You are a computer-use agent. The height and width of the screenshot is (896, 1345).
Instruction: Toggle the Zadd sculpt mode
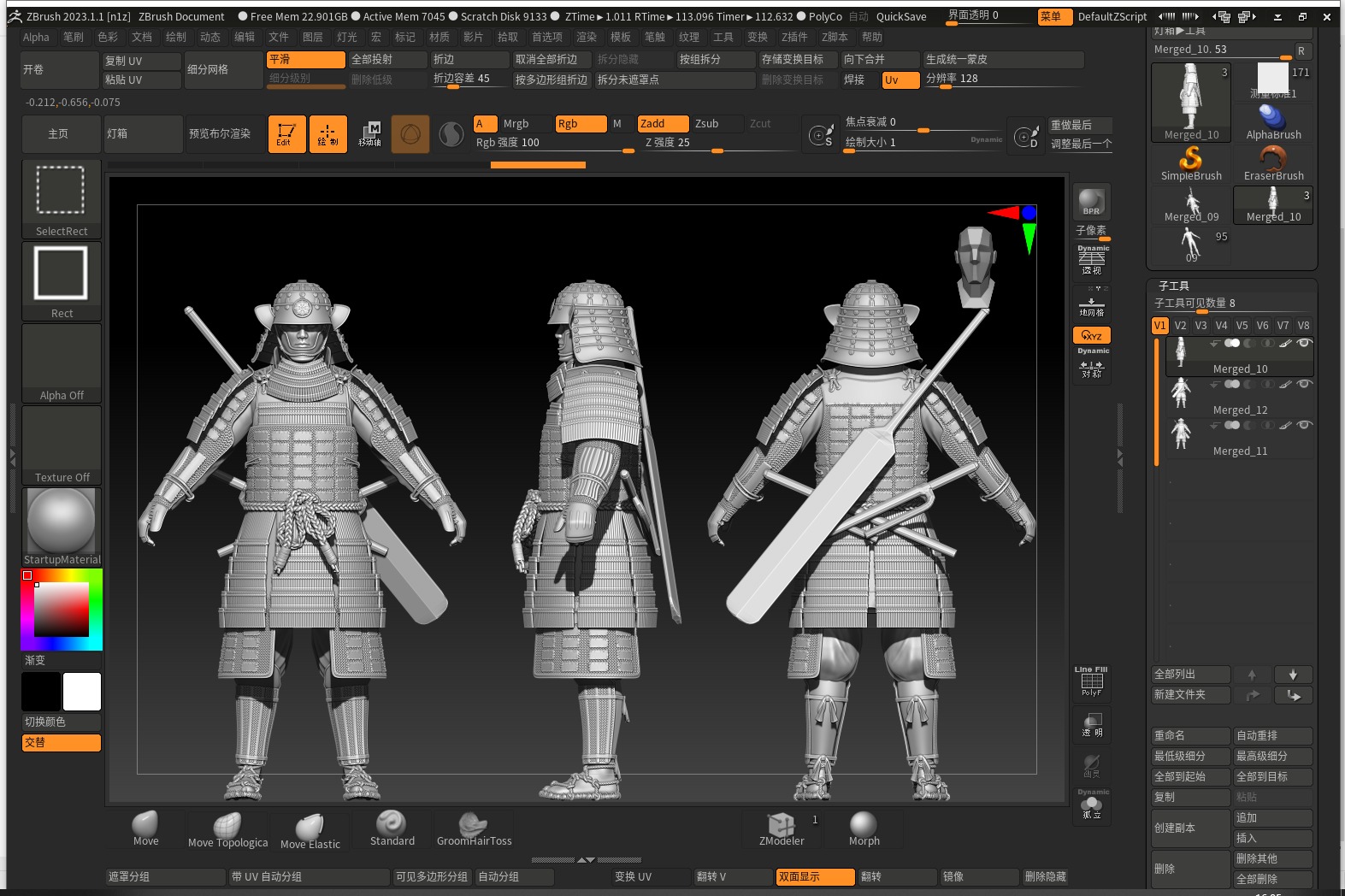pos(663,124)
